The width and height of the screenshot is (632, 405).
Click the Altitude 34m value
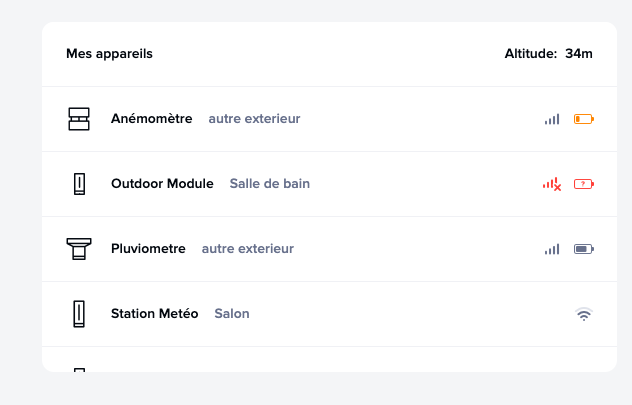(x=579, y=54)
